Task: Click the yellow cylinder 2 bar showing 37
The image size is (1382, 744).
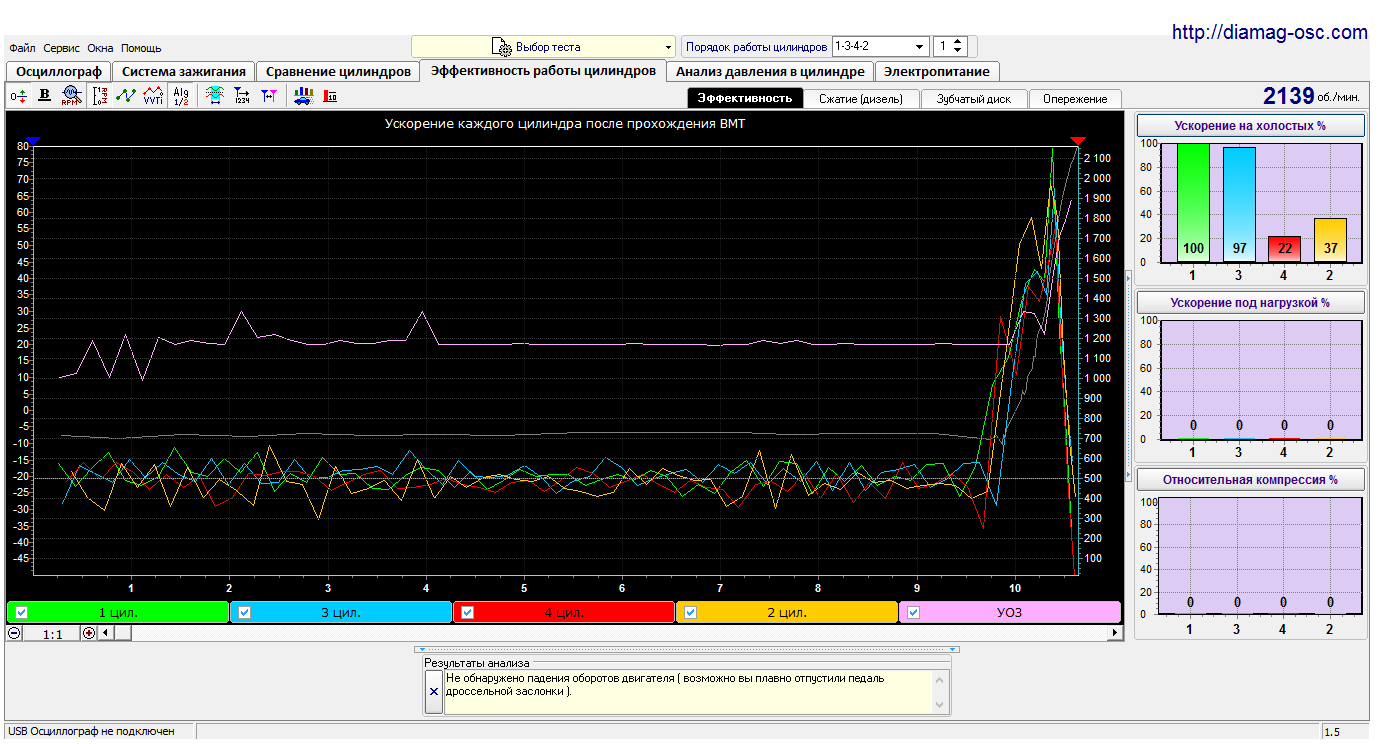Action: coord(1330,240)
